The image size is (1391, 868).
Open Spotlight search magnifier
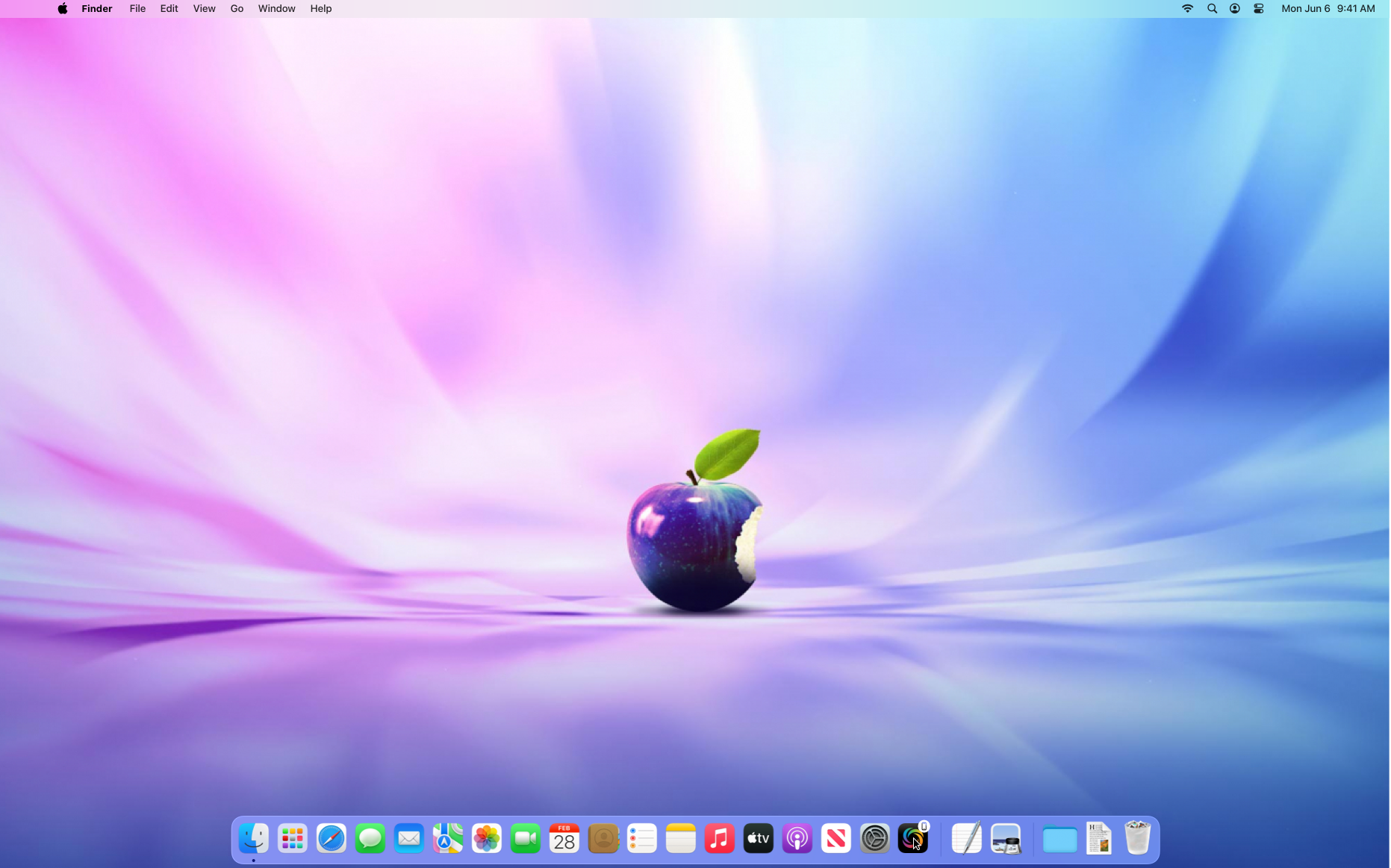pos(1212,9)
